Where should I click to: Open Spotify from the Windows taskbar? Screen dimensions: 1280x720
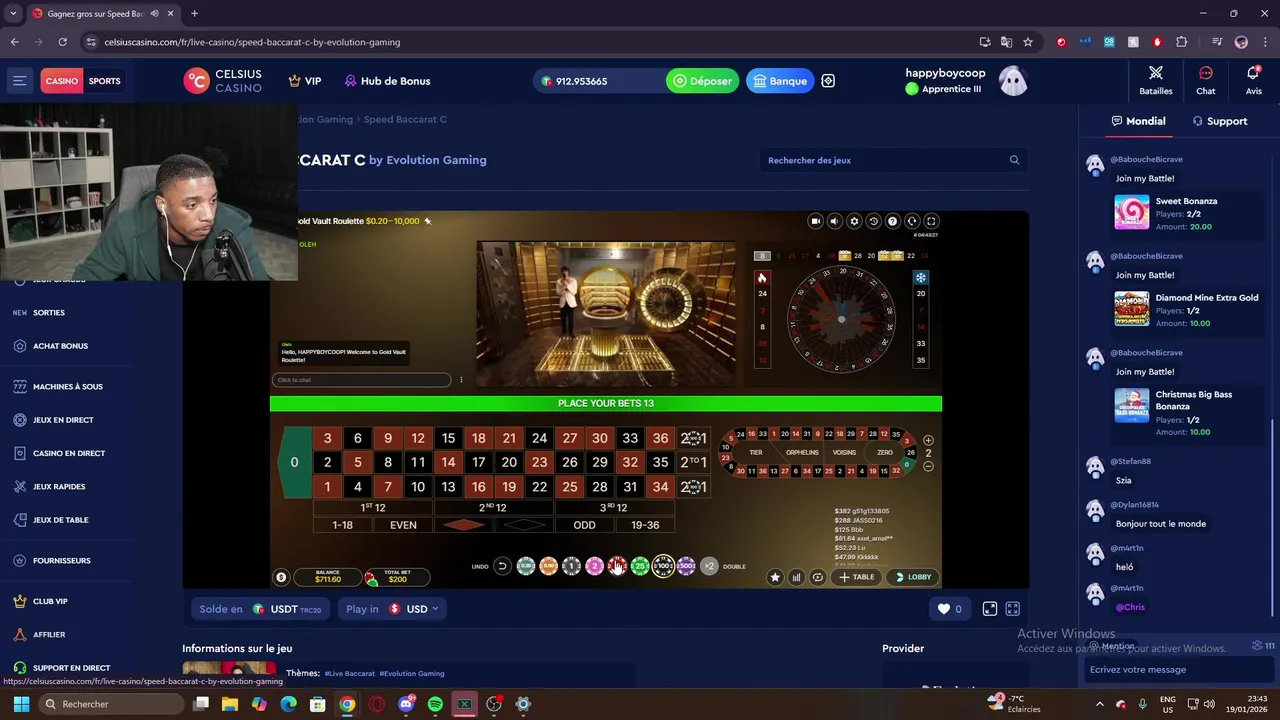tap(435, 704)
